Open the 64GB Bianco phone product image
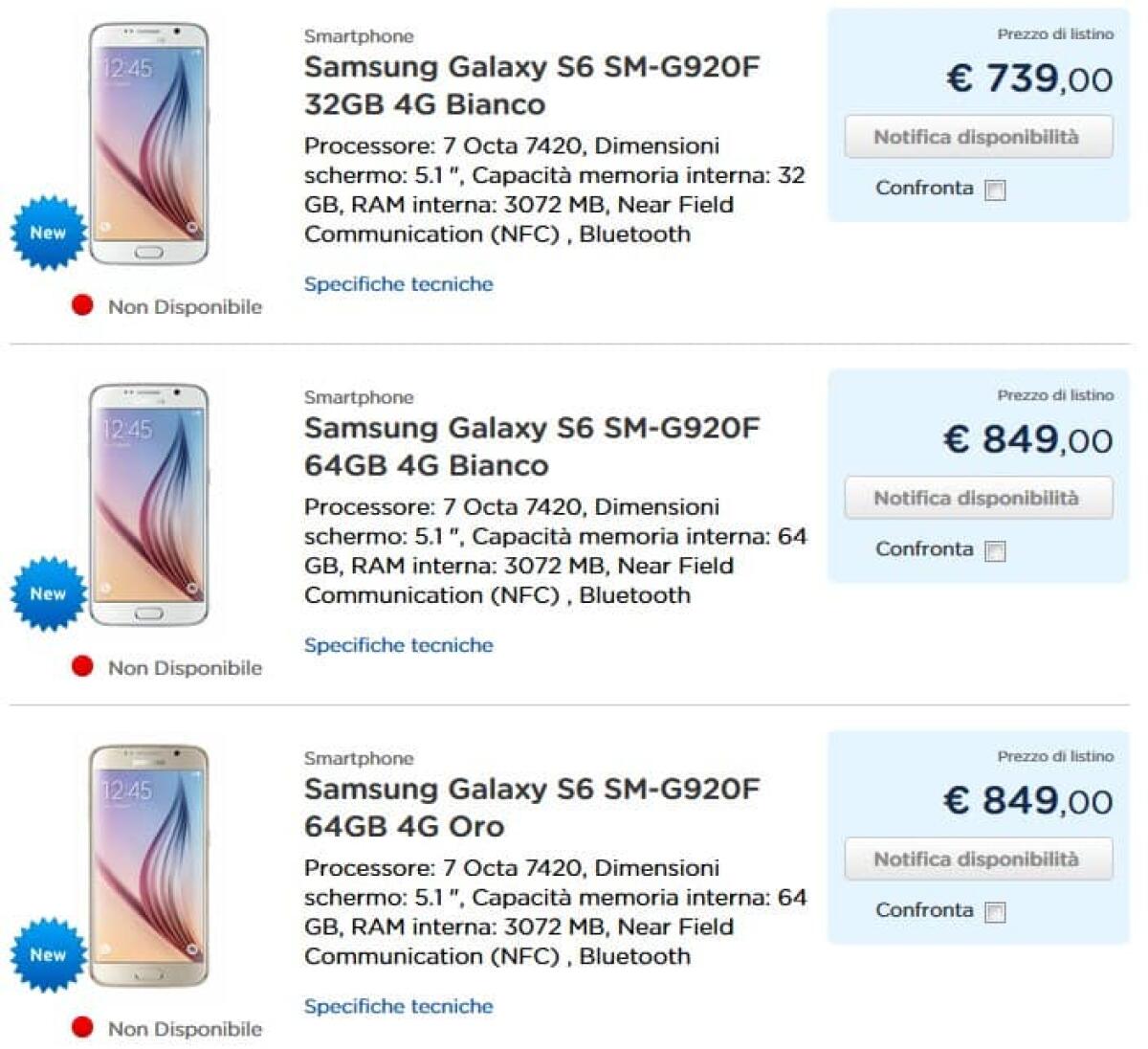1148x1049 pixels. (153, 507)
